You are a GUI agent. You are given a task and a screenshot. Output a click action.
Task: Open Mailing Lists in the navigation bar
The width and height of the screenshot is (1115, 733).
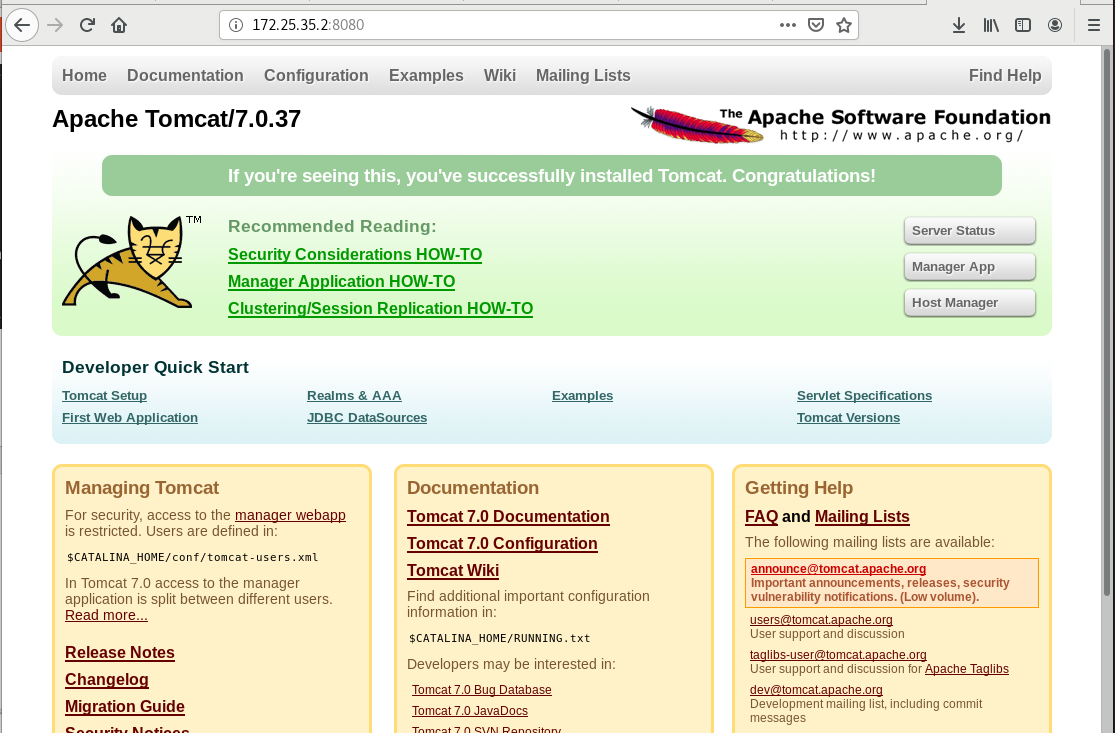coord(583,75)
